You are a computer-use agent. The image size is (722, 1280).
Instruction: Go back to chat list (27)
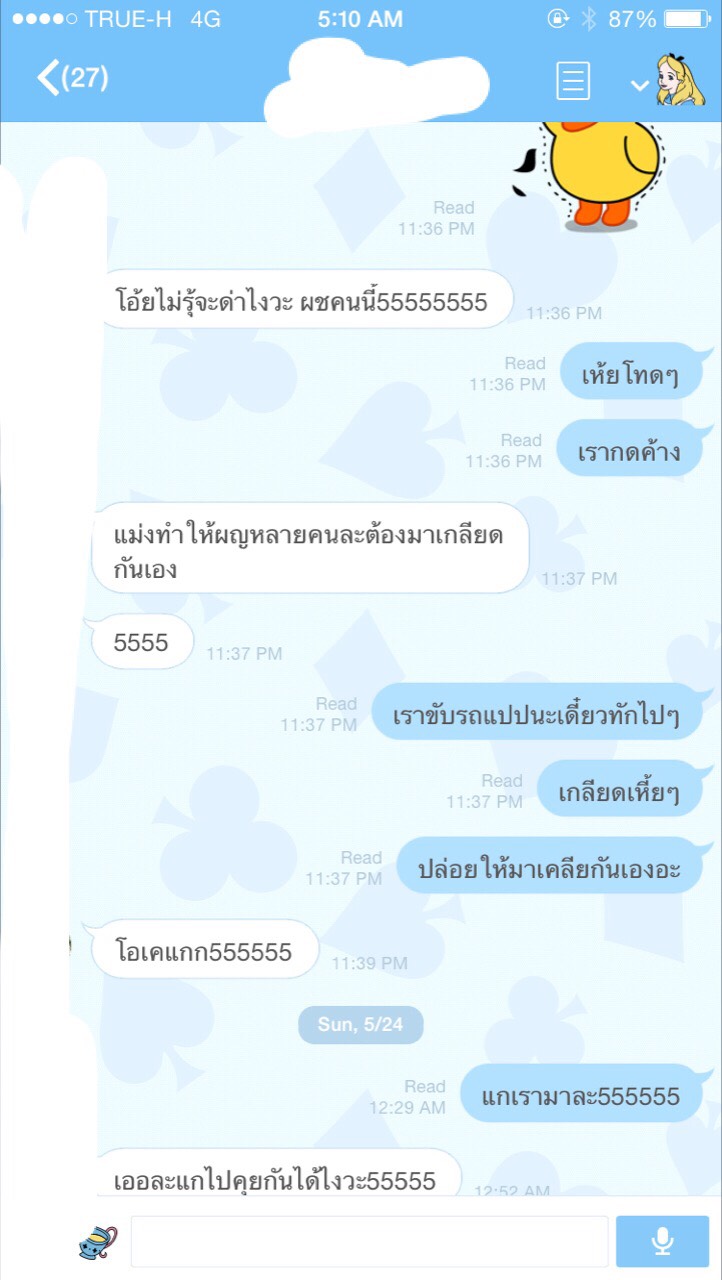(x=72, y=78)
